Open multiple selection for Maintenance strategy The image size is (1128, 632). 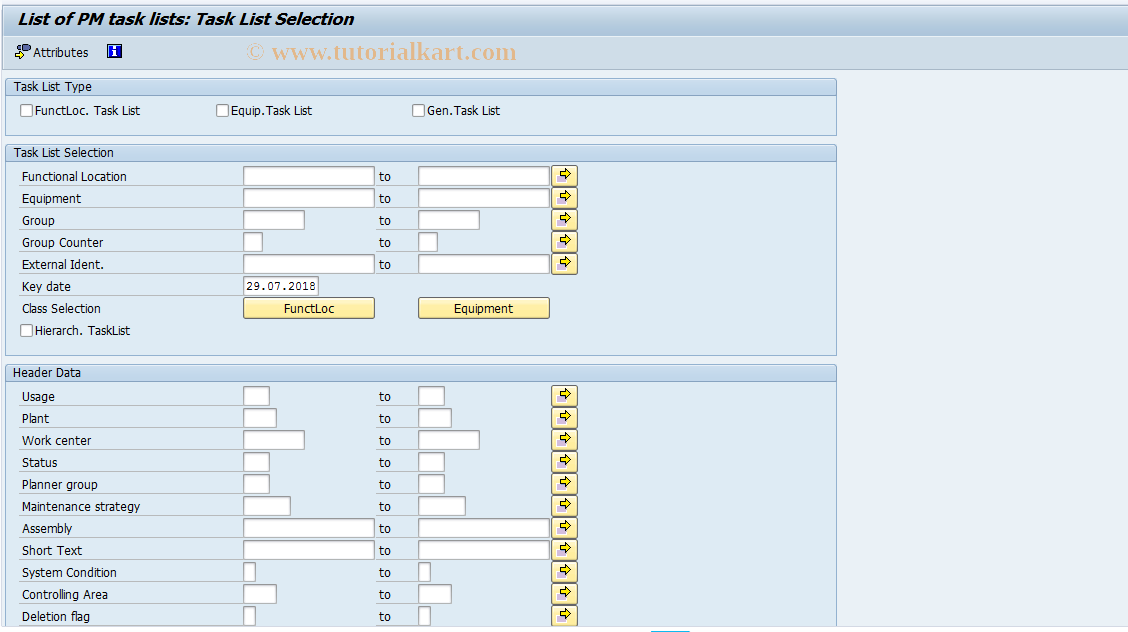pos(565,505)
